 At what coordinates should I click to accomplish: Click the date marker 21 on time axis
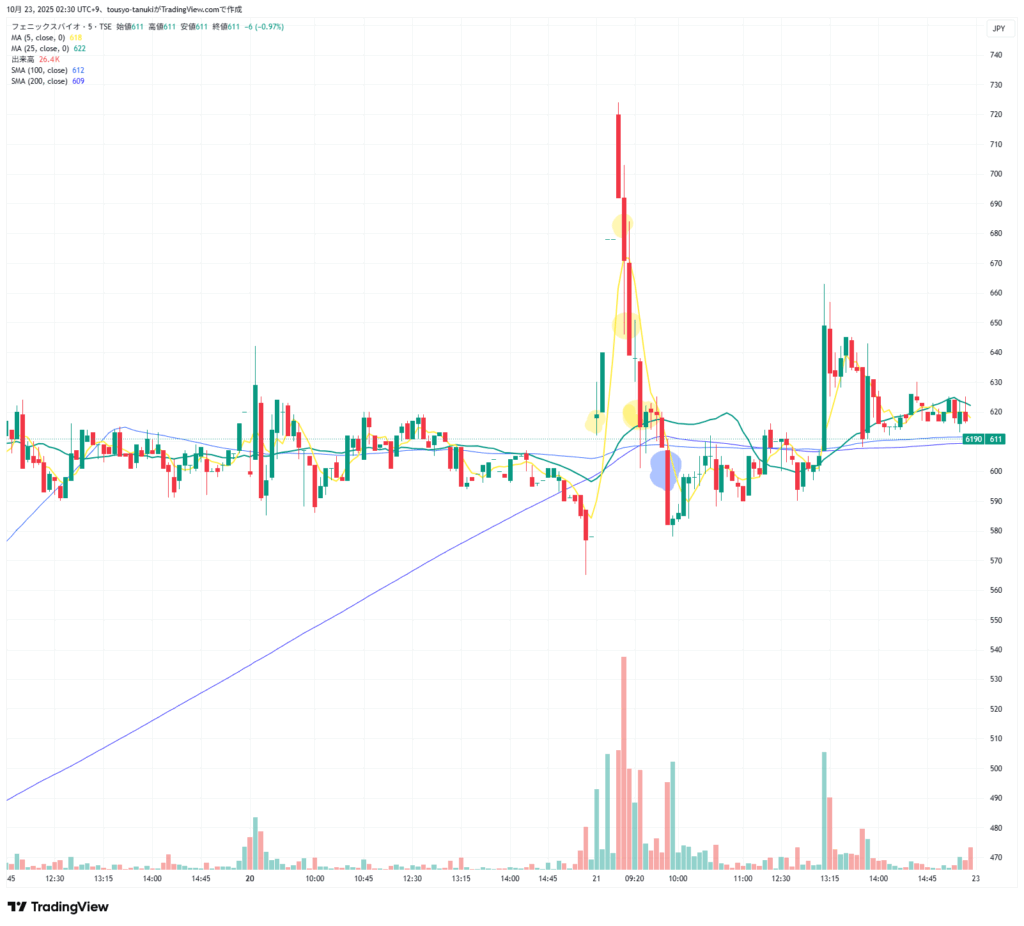596,878
